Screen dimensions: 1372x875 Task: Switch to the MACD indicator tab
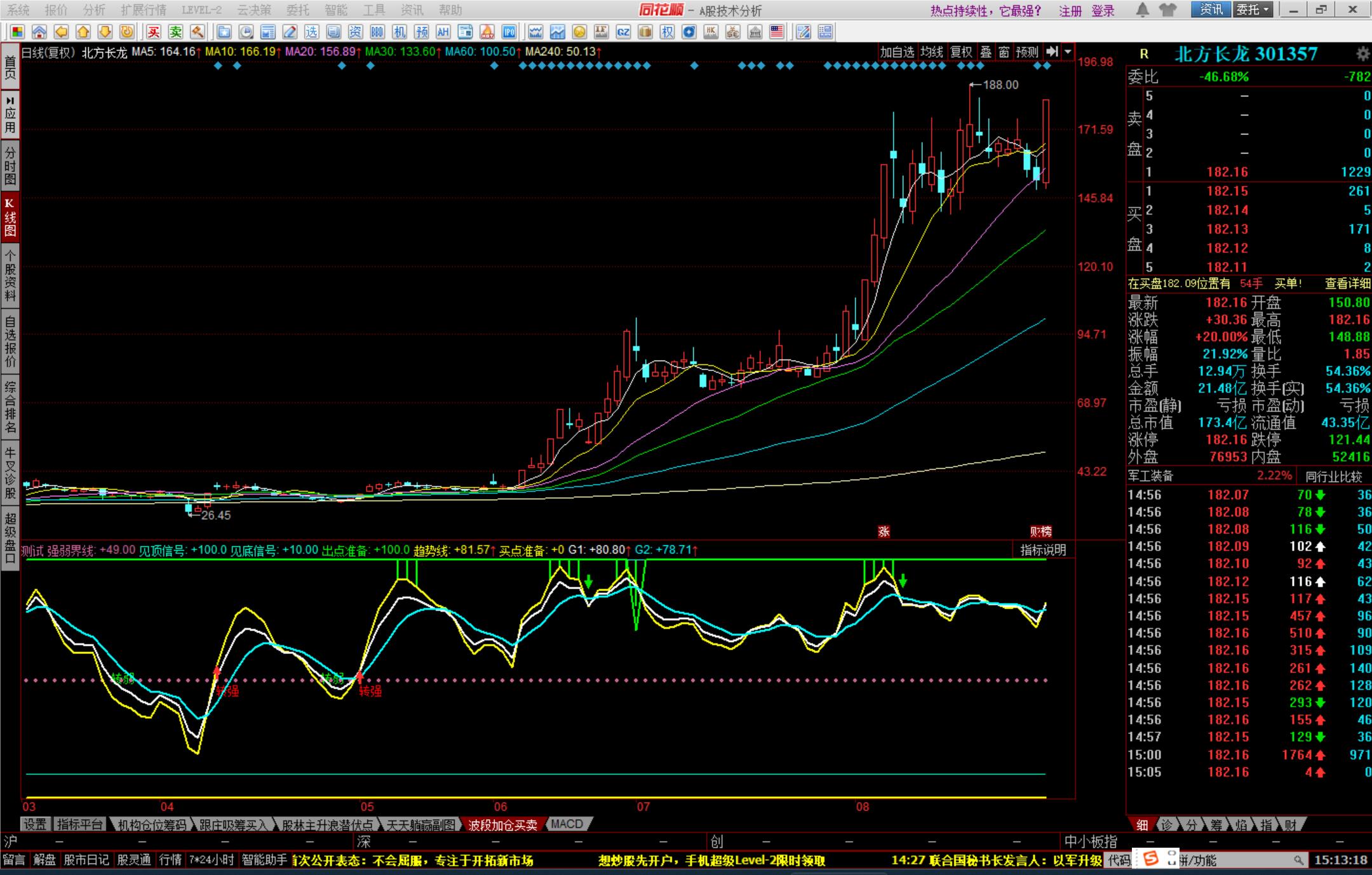[567, 824]
